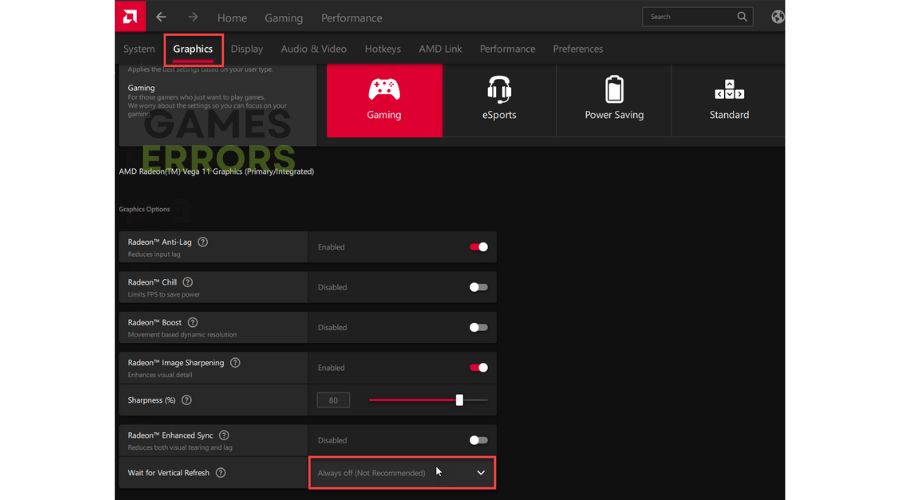This screenshot has width=900, height=500.
Task: Disable the Radeon Anti-Lag toggle
Action: pyautogui.click(x=479, y=247)
